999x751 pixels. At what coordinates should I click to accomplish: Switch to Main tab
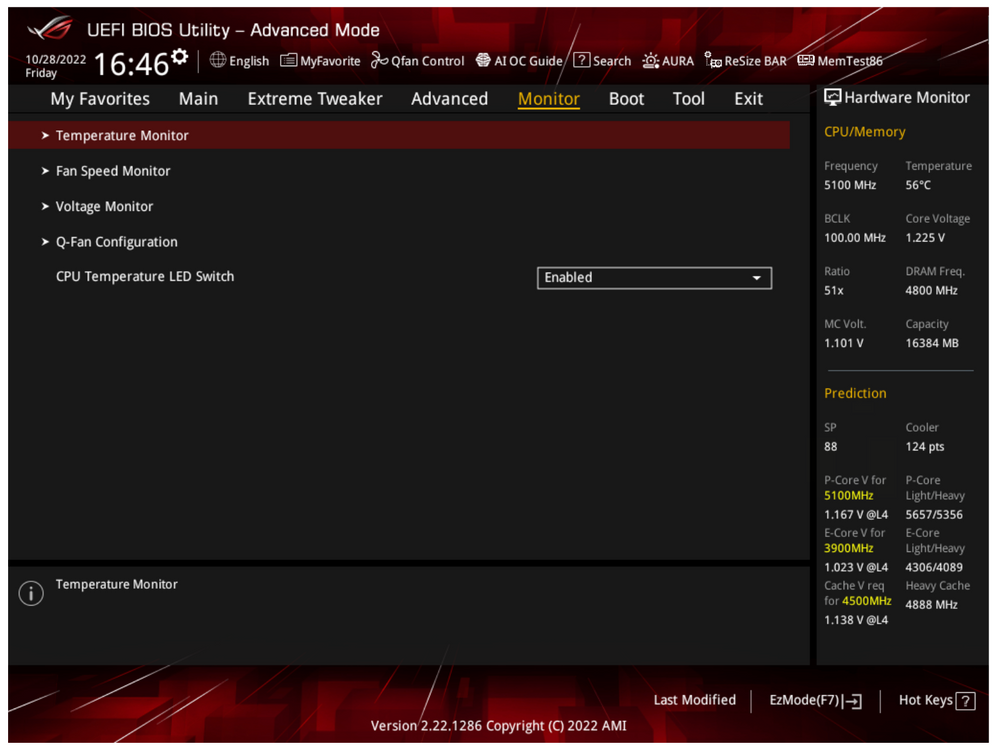pos(198,99)
